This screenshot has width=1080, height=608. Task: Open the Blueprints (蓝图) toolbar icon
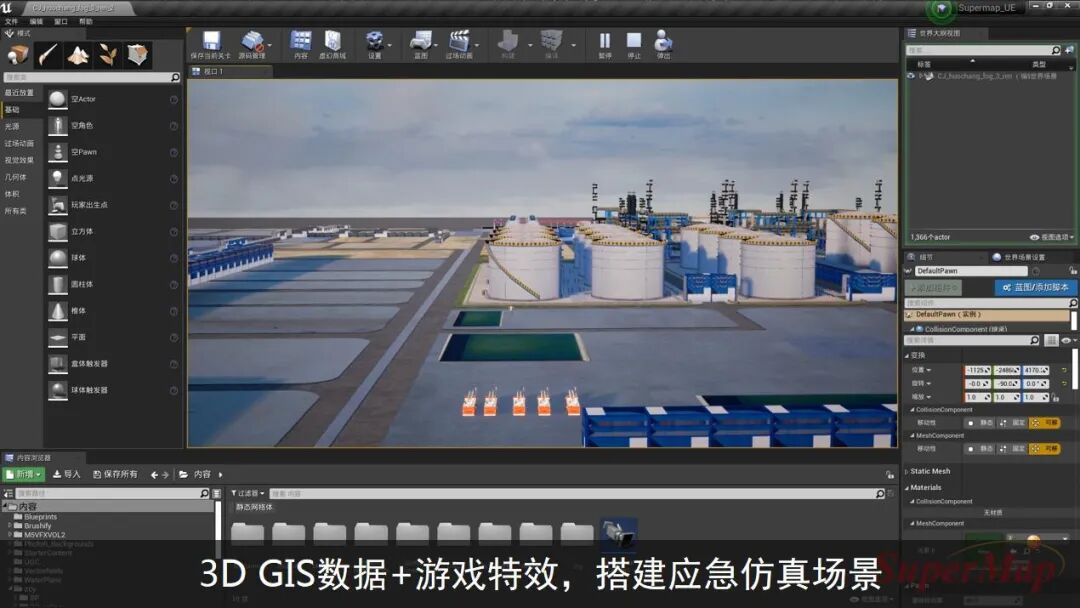pyautogui.click(x=420, y=41)
